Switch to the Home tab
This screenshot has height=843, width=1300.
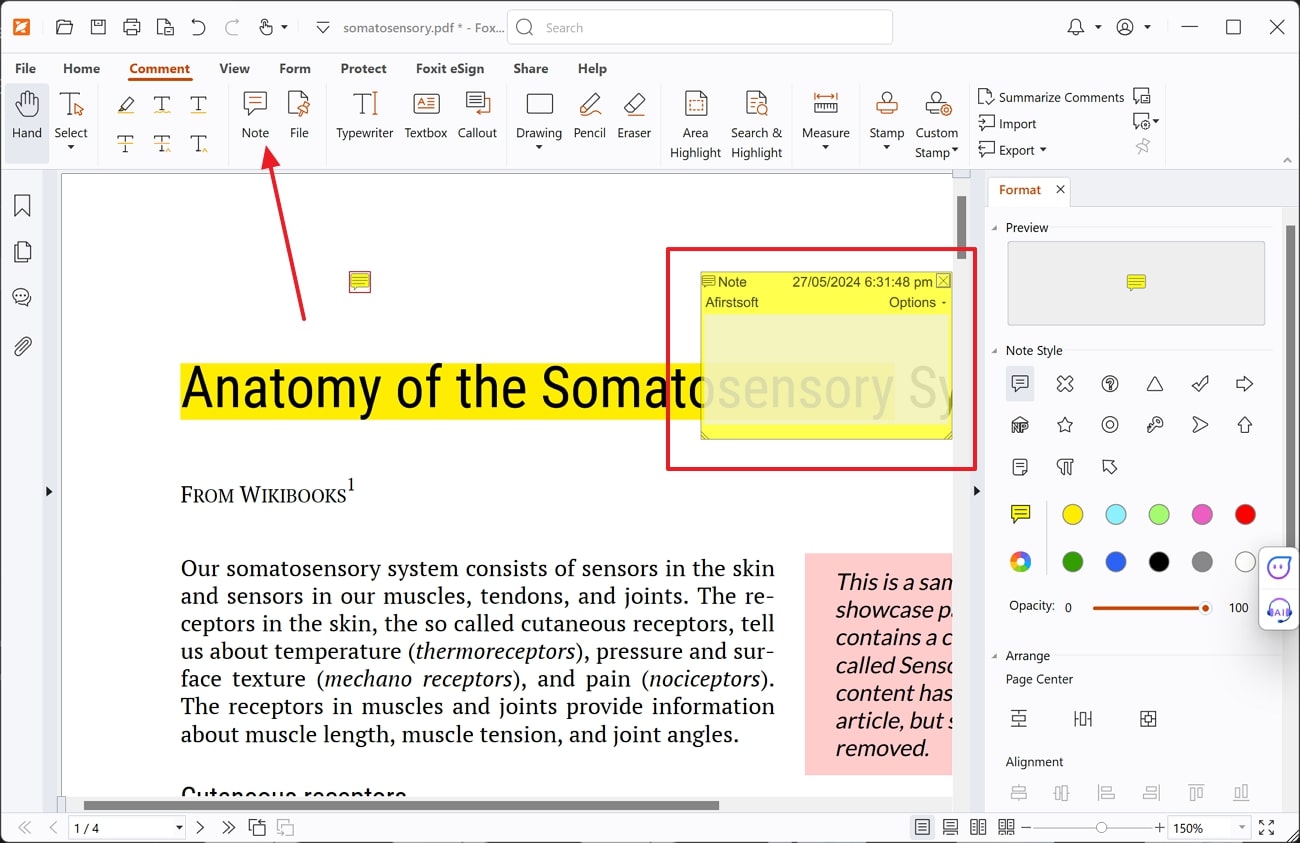[x=81, y=68]
